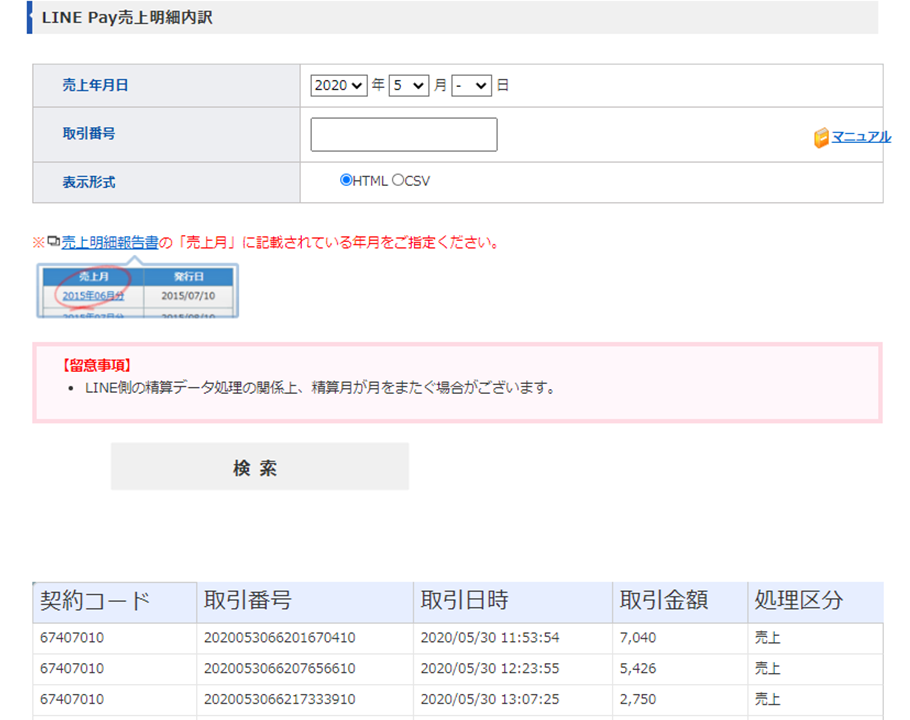Select the CSV display format radio button

click(x=398, y=180)
